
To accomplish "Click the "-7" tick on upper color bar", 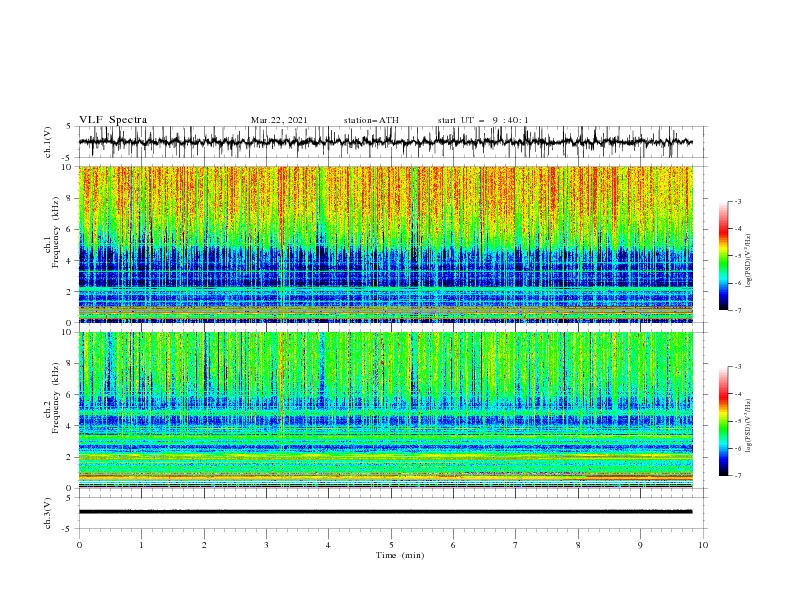I will point(737,310).
